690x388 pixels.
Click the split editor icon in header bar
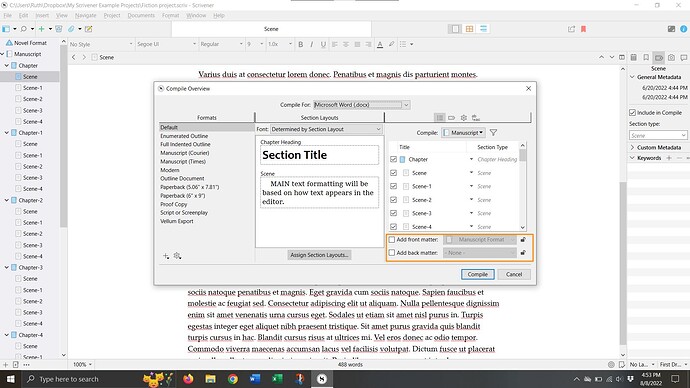pyautogui.click(x=622, y=58)
